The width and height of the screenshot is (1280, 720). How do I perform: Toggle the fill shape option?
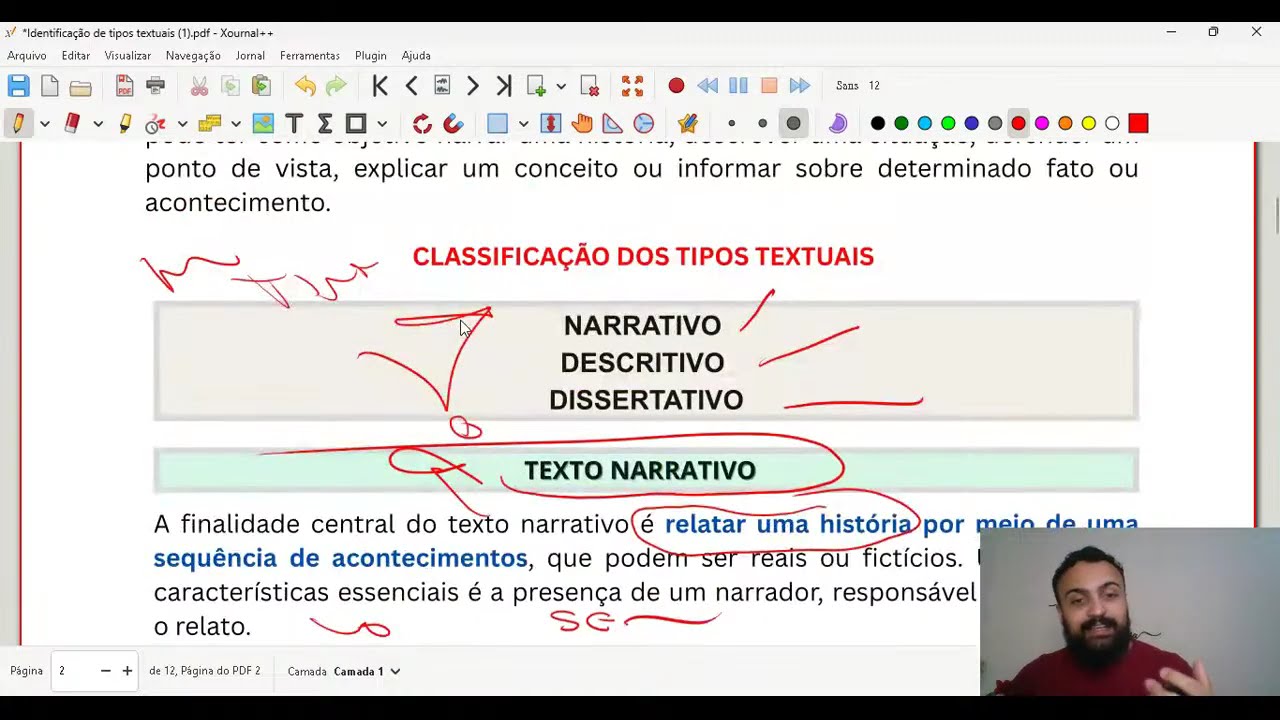click(x=838, y=124)
